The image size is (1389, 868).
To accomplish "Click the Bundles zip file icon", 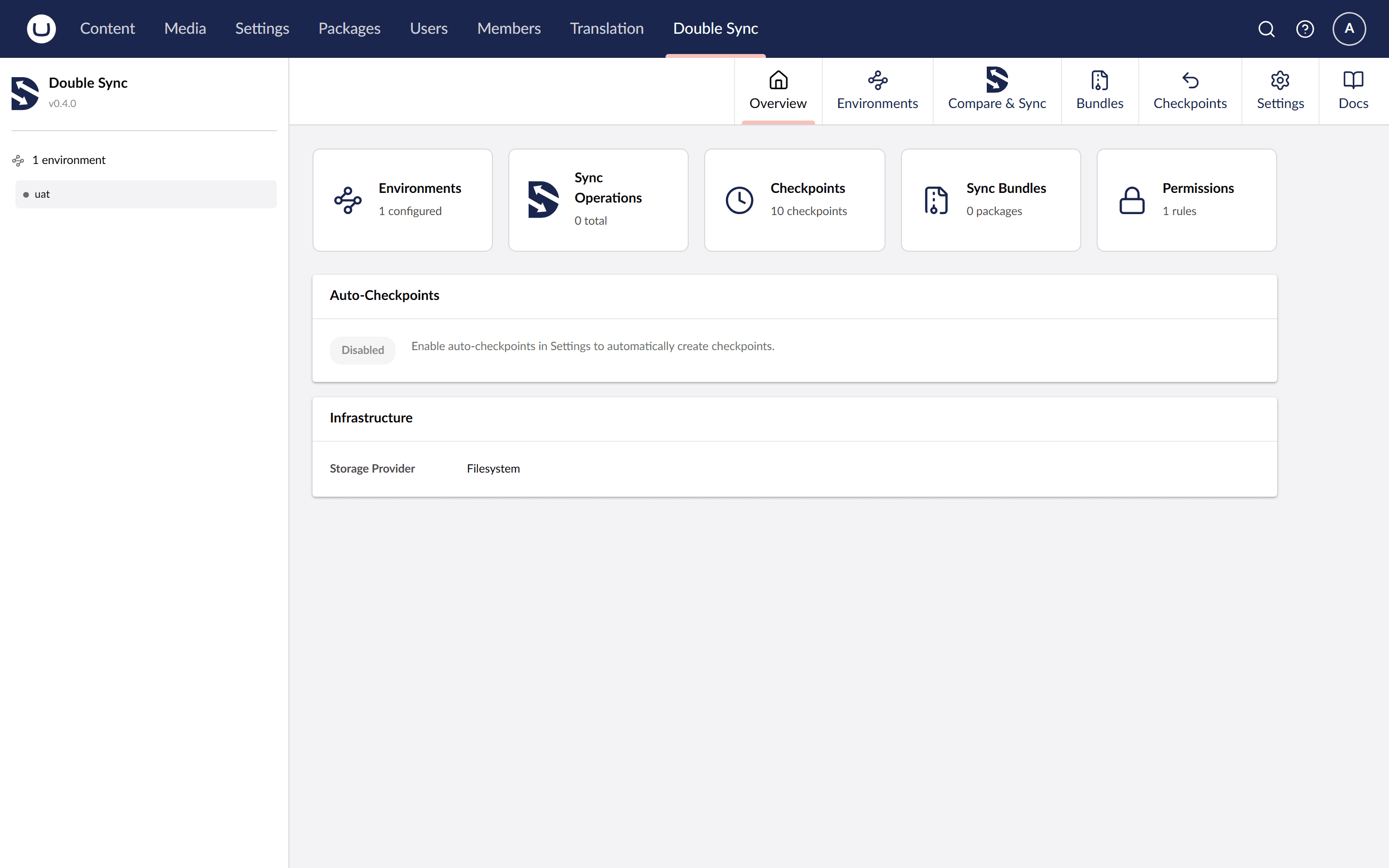I will (1100, 80).
